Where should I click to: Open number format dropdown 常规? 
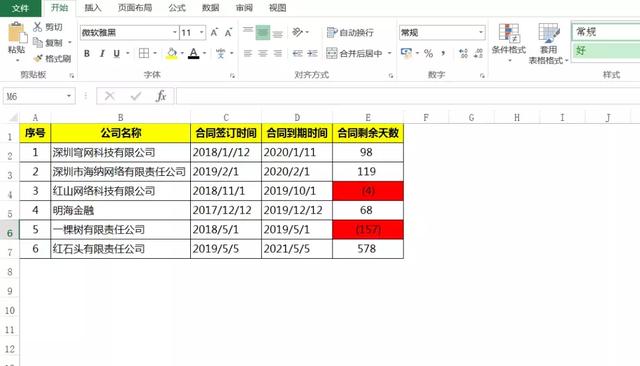(x=481, y=32)
